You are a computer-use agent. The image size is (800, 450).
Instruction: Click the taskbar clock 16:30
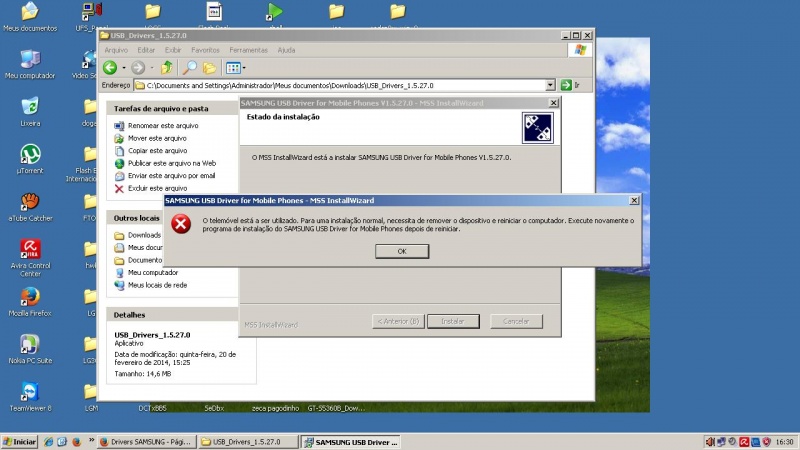tap(784, 442)
